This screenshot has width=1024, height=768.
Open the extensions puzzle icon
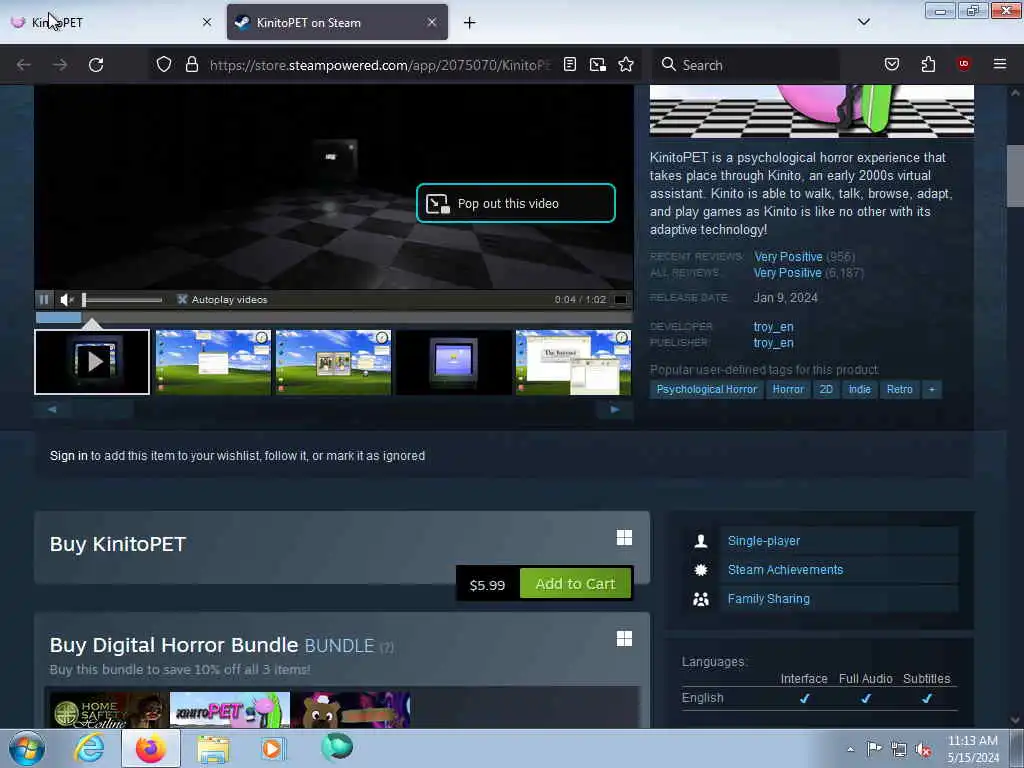pos(928,65)
